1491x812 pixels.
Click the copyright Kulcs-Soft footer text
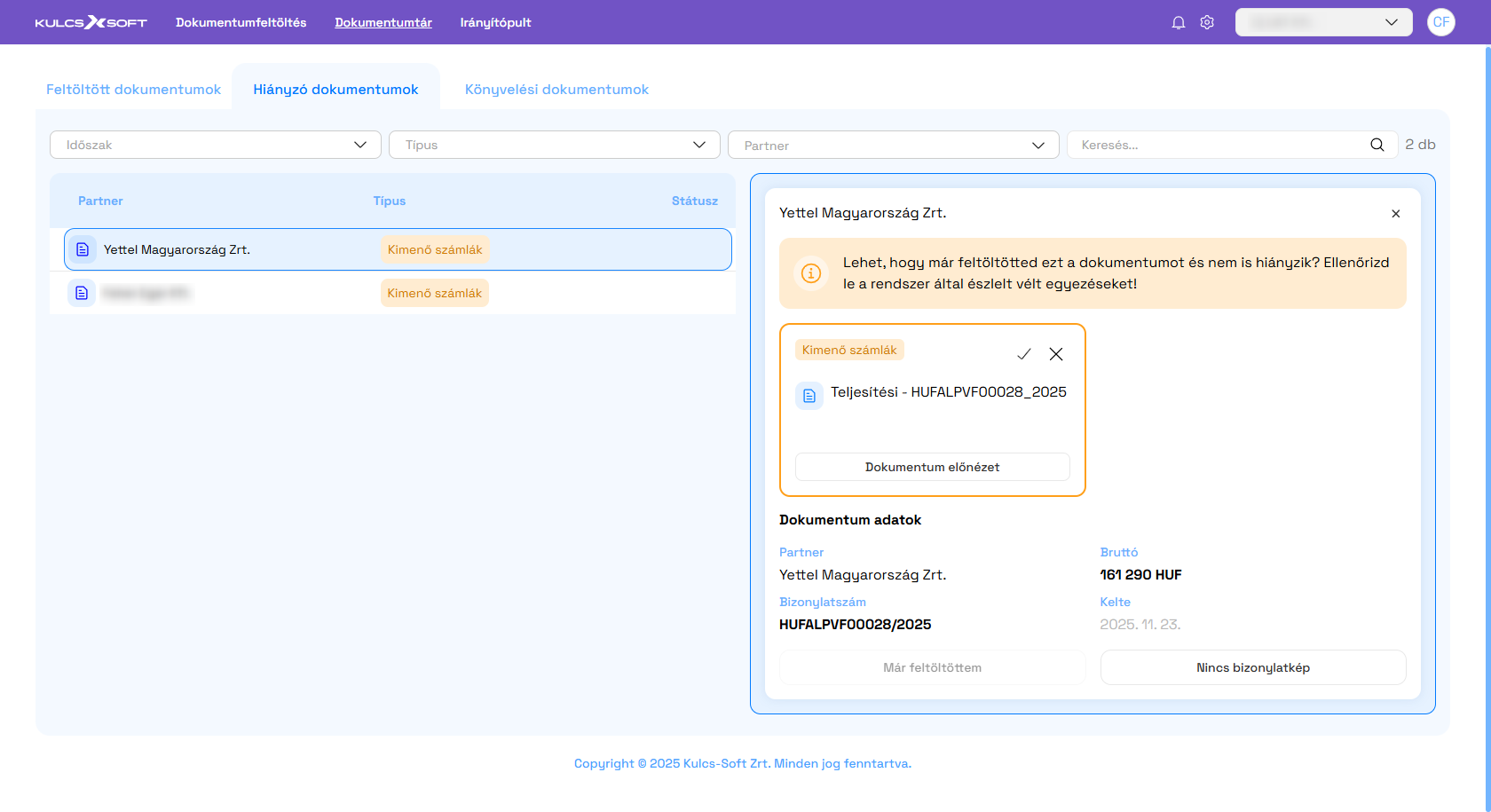743,763
